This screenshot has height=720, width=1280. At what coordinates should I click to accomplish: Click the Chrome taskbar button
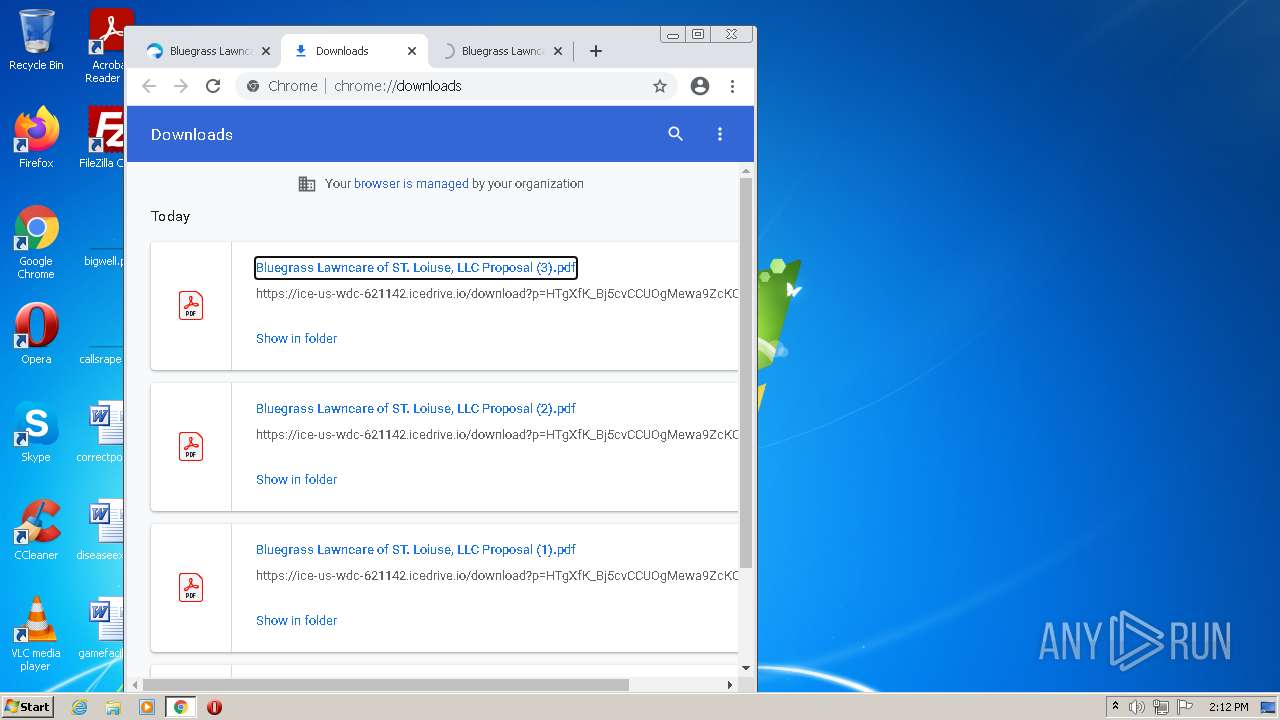[x=180, y=707]
